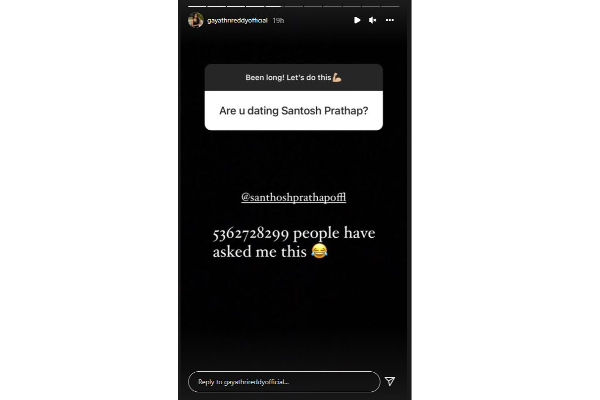The width and height of the screenshot is (600, 400).
Task: Share story with the paper plane icon
Action: coord(390,381)
